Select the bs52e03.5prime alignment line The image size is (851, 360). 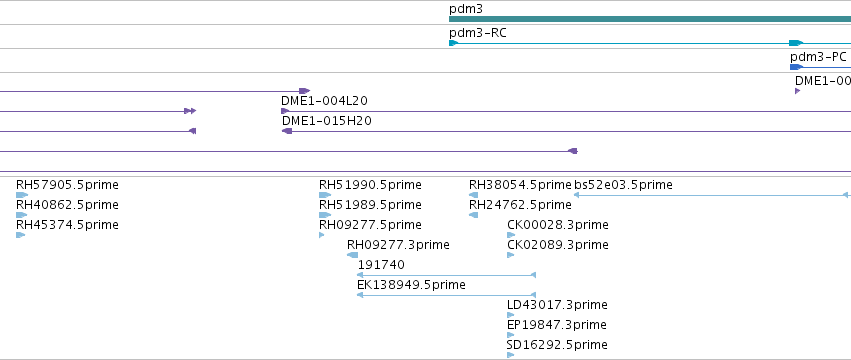(712, 195)
